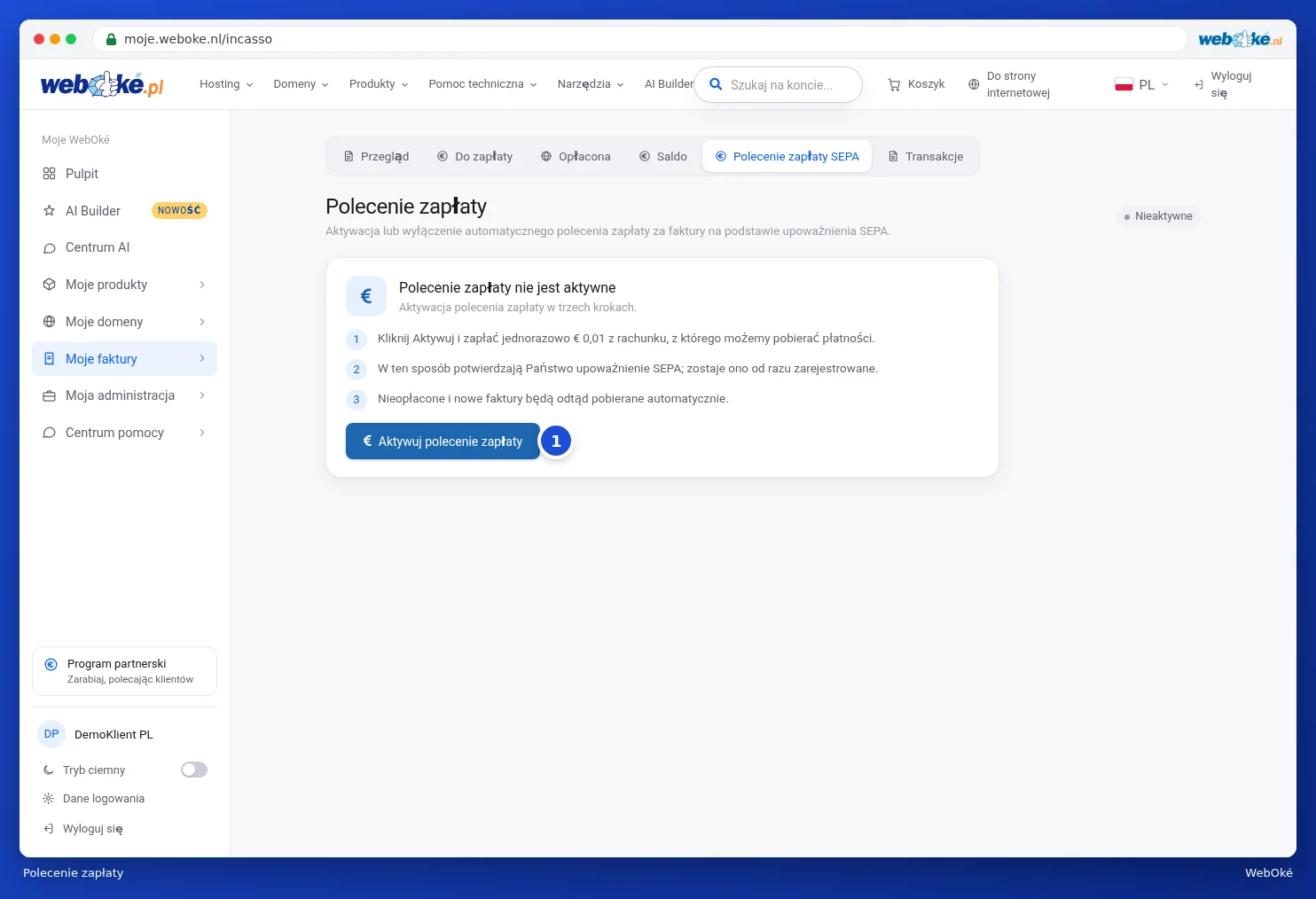Open the Hosting dropdown menu
The height and width of the screenshot is (899, 1316).
point(226,84)
